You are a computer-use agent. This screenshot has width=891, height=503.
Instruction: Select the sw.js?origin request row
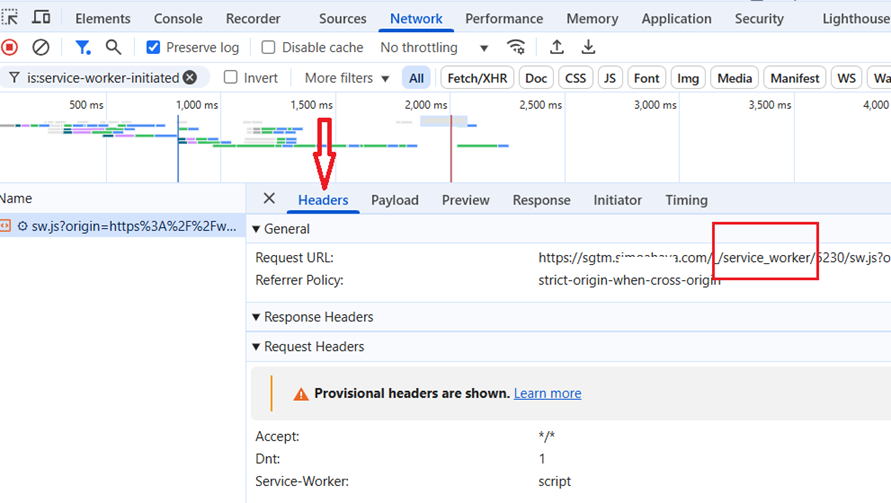[x=122, y=226]
